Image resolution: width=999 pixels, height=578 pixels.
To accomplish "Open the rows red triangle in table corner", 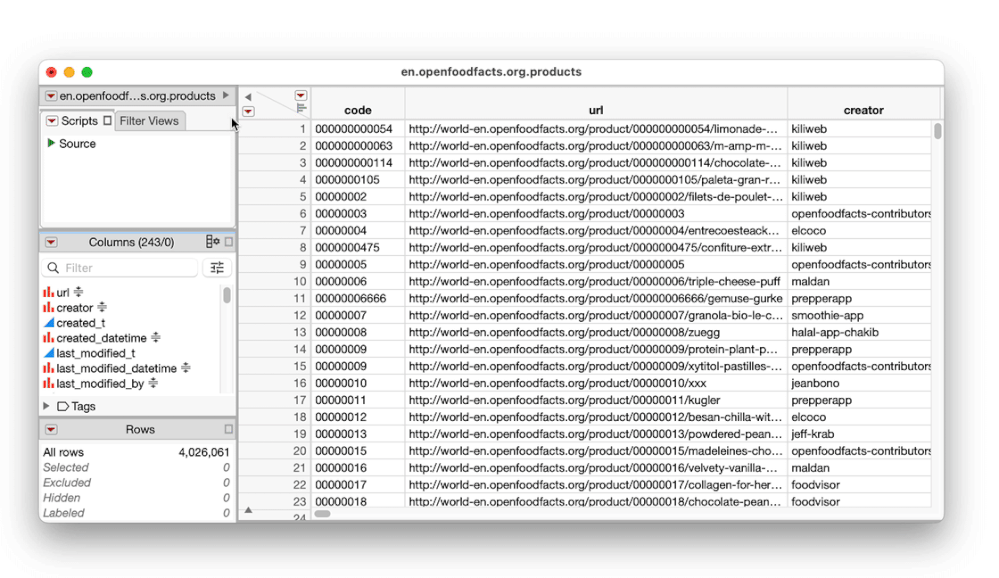I will point(248,112).
